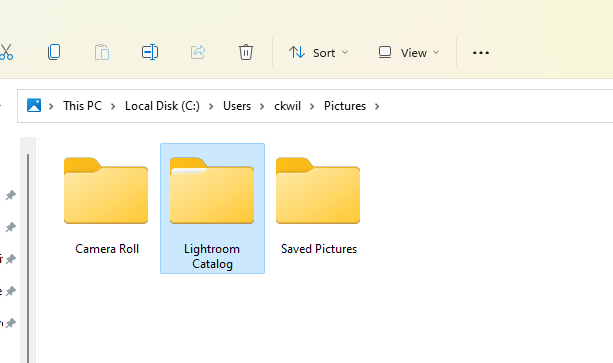
Task: Open the See more three-dots menu
Action: click(x=480, y=52)
